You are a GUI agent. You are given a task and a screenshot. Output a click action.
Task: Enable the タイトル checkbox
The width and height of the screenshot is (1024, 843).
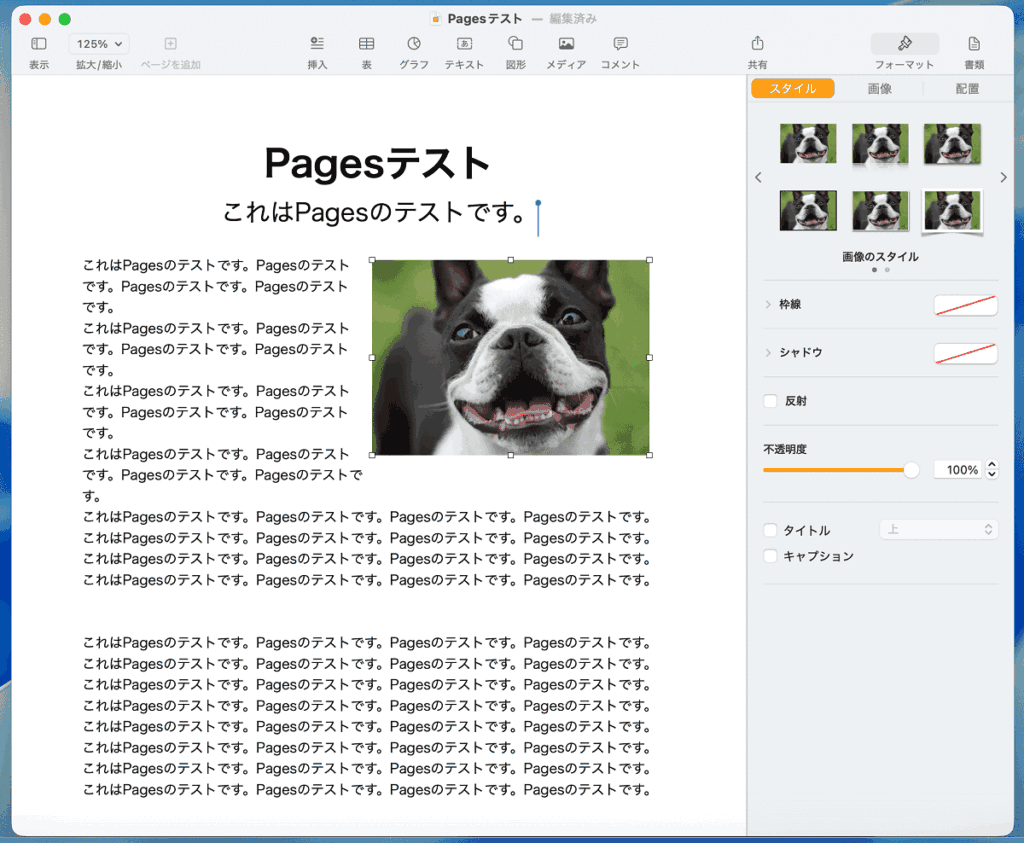[x=771, y=530]
